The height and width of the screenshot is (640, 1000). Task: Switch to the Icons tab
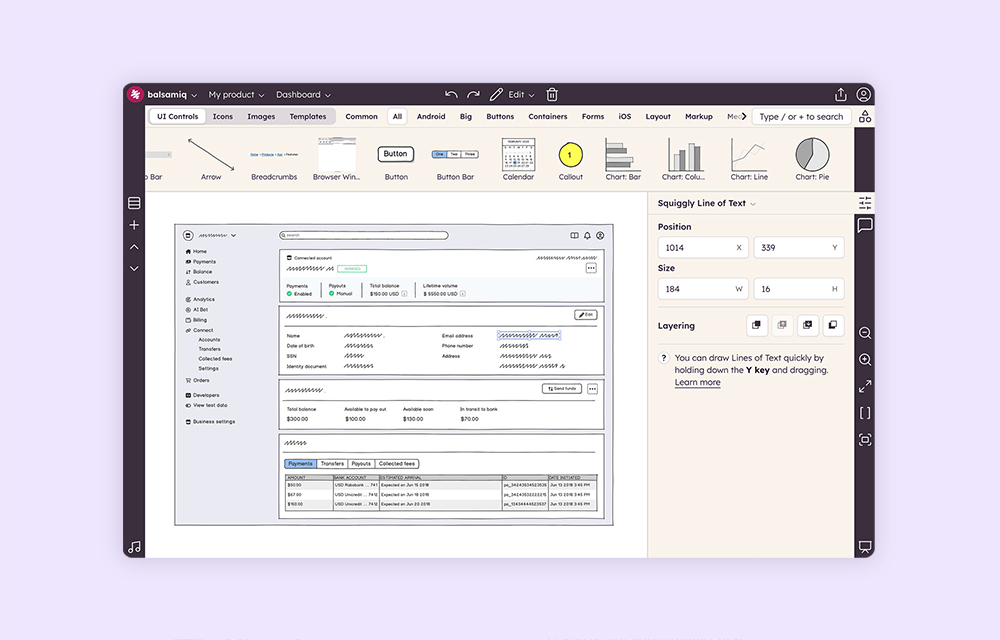[x=222, y=116]
